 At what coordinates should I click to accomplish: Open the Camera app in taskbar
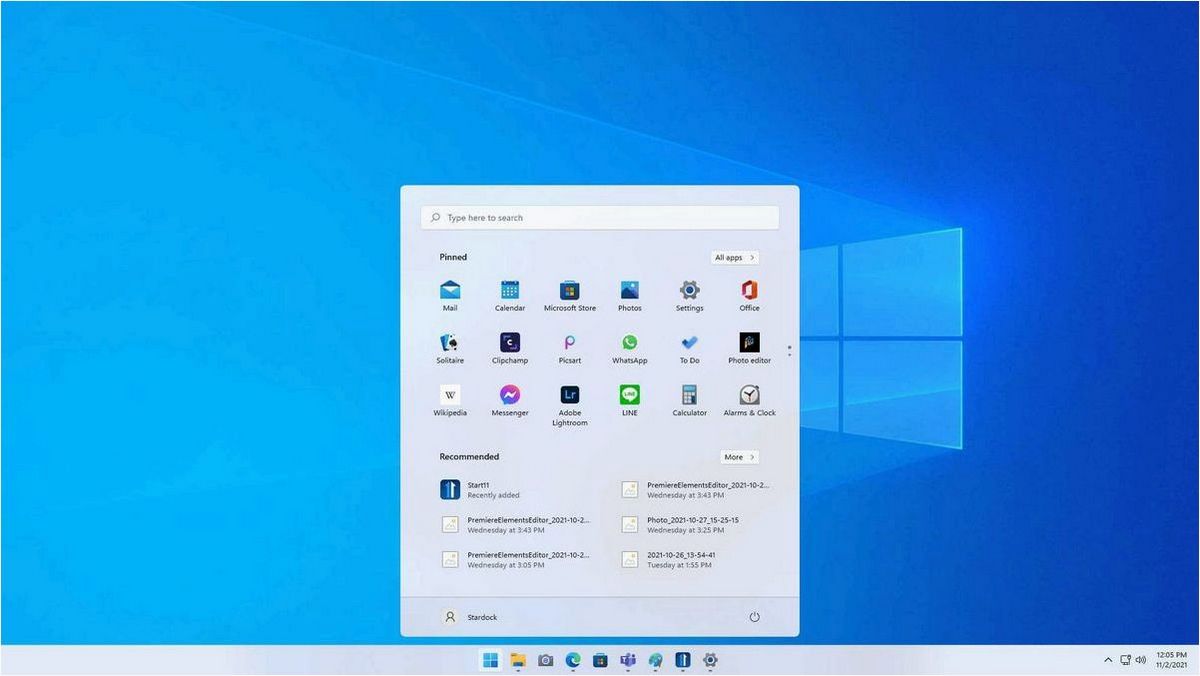[x=545, y=660]
